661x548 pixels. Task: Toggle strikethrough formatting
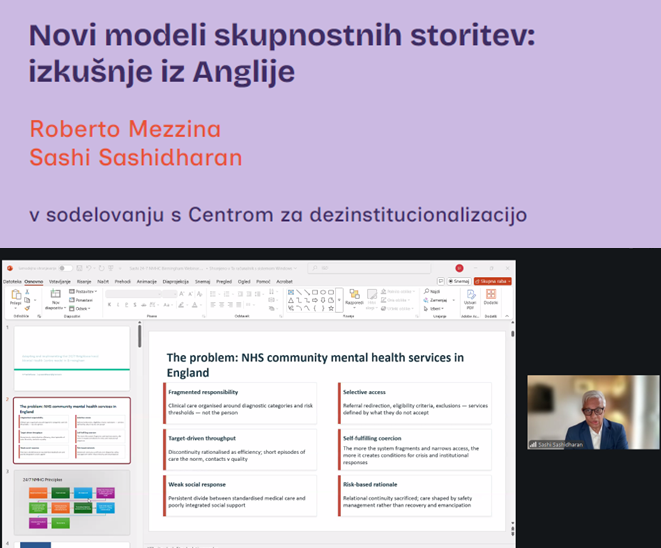coord(144,305)
